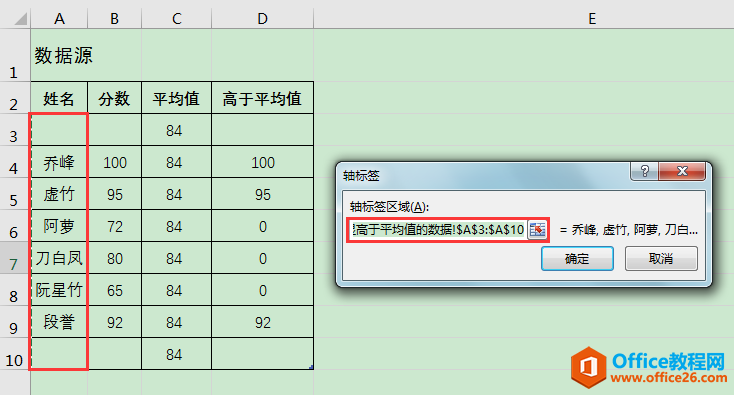The width and height of the screenshot is (734, 395).
Task: Close the 轴标签 dialog
Action: (x=682, y=171)
